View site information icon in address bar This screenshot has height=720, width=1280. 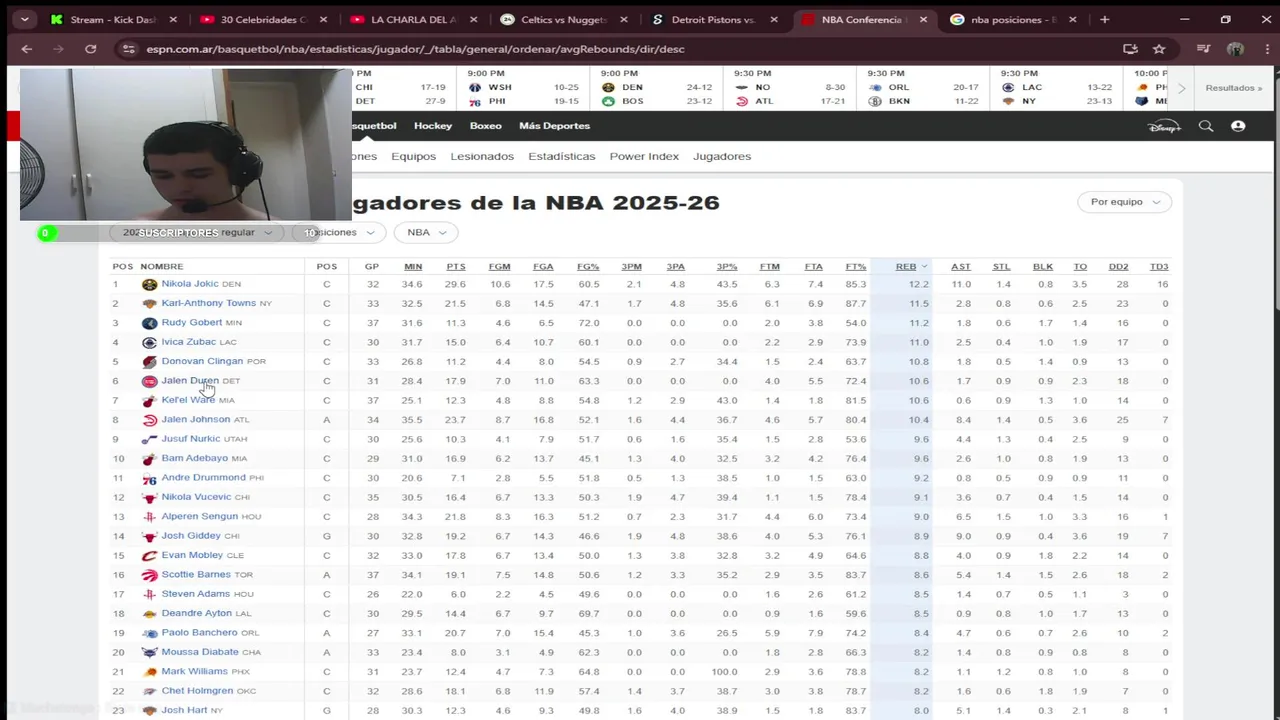pos(127,49)
